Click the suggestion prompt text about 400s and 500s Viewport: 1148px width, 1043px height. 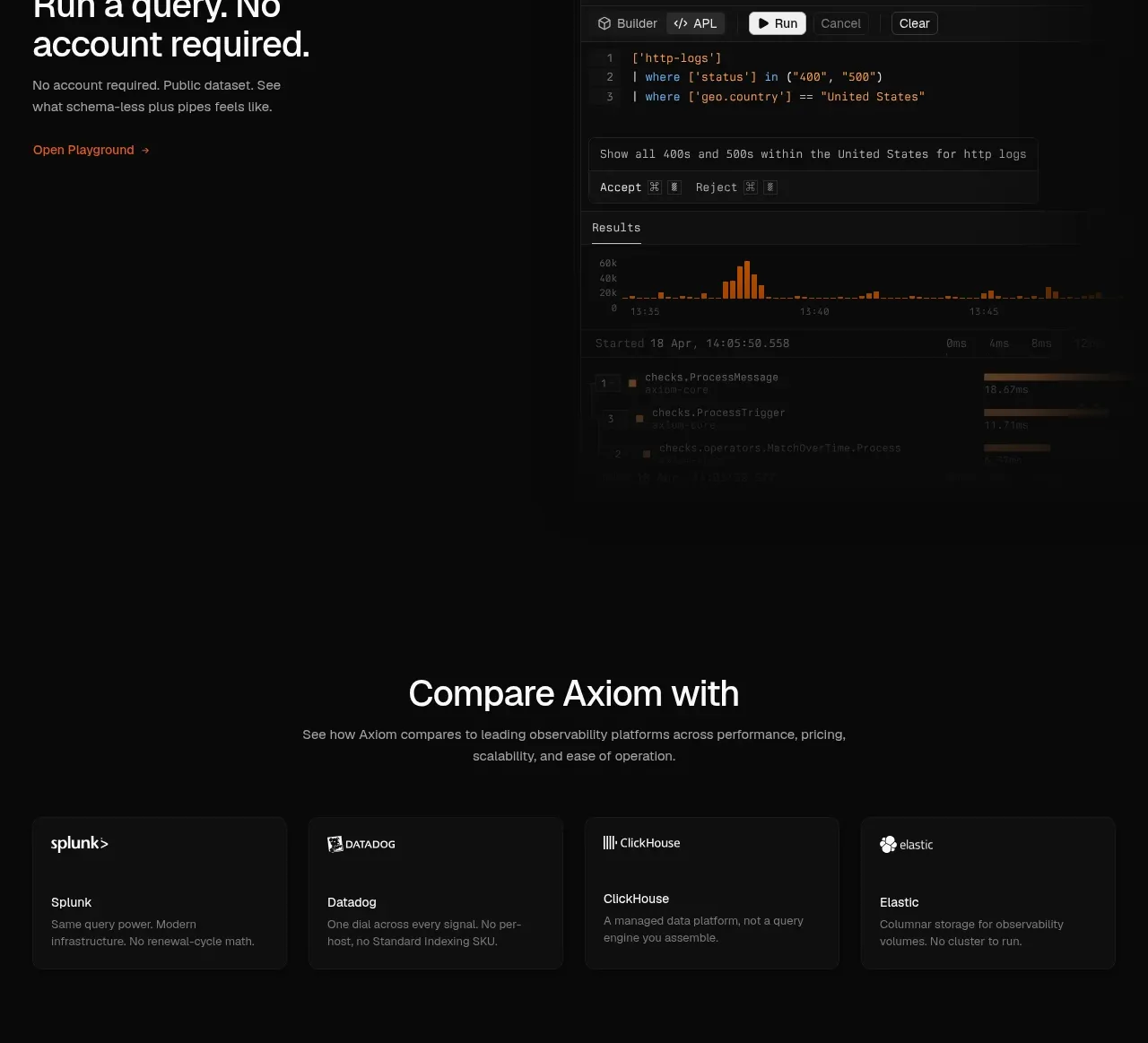click(x=813, y=154)
